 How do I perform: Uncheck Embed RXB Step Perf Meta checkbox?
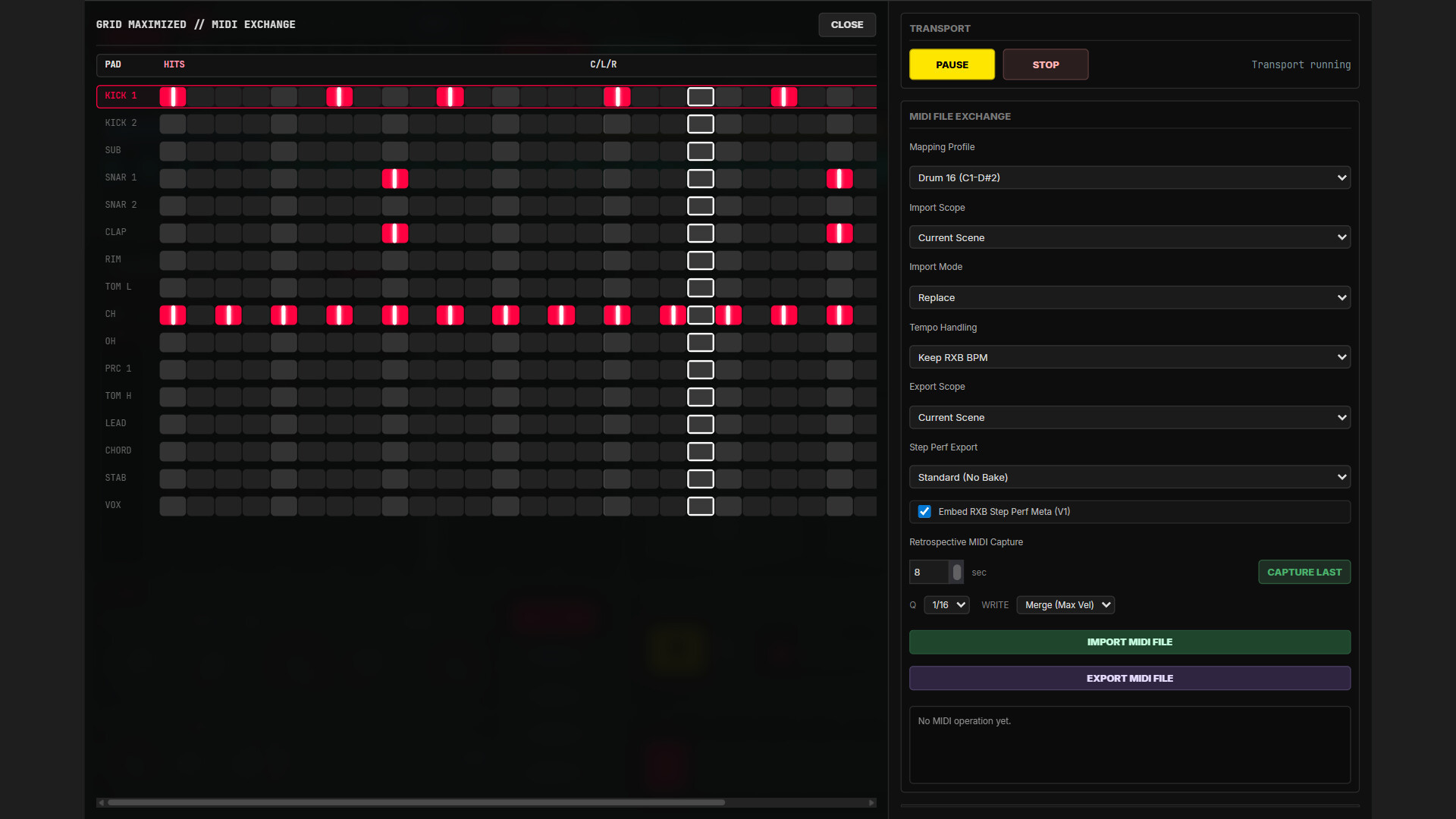click(924, 512)
